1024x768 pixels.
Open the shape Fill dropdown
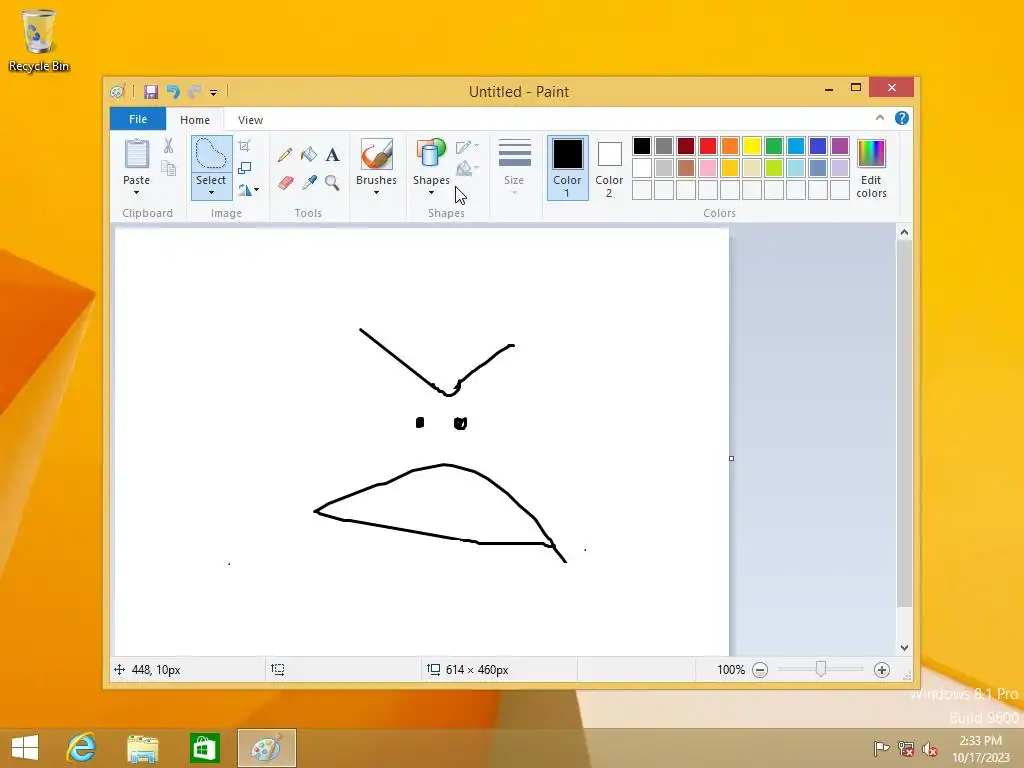point(467,169)
